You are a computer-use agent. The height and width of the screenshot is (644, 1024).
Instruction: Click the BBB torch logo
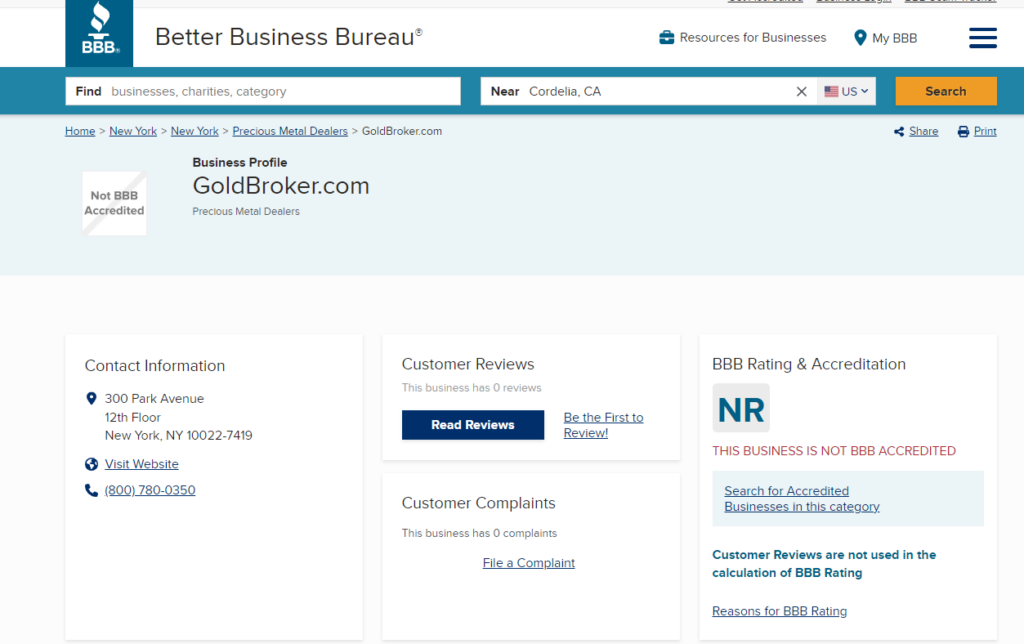pyautogui.click(x=99, y=33)
